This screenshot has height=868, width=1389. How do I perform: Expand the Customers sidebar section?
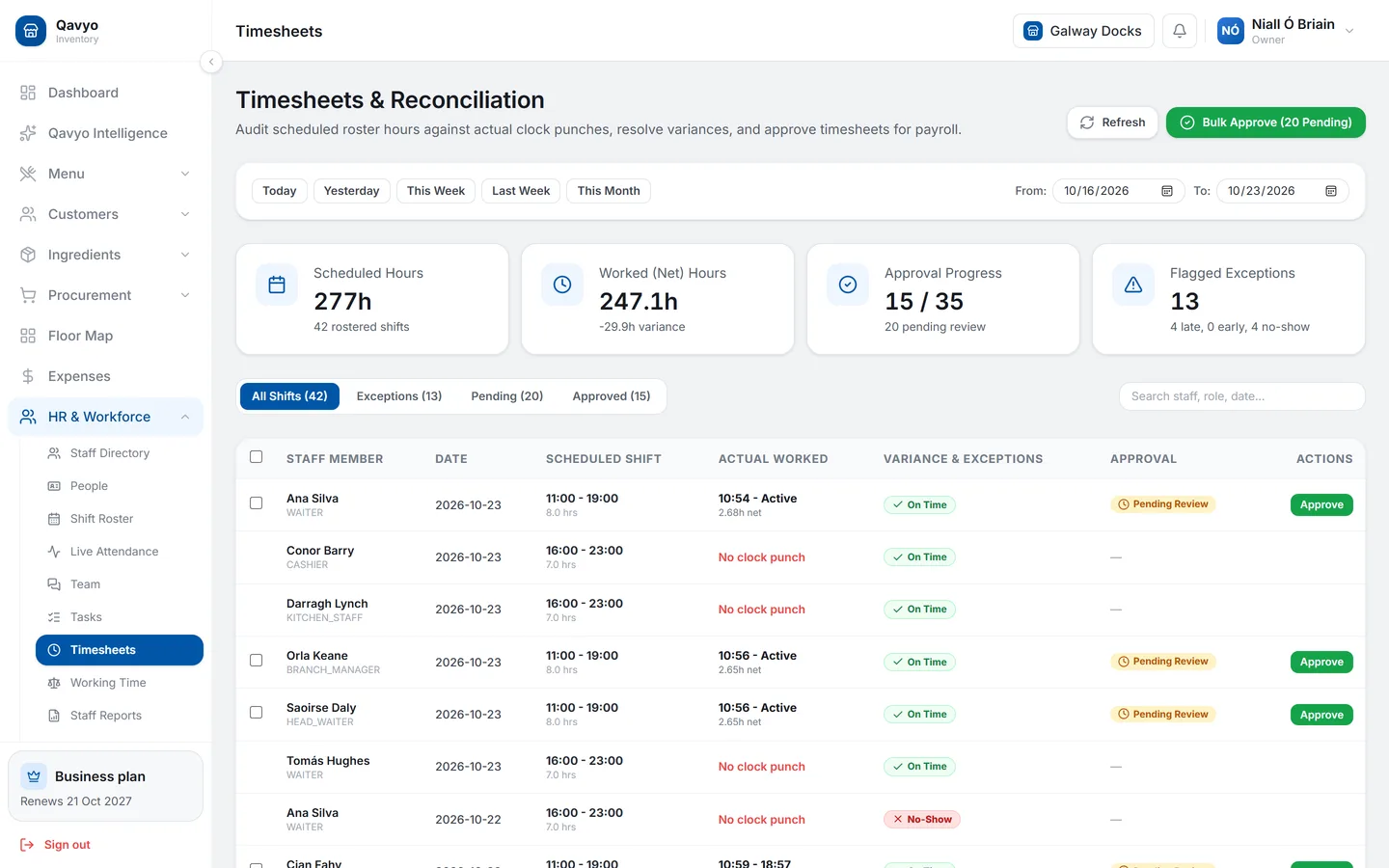106,214
